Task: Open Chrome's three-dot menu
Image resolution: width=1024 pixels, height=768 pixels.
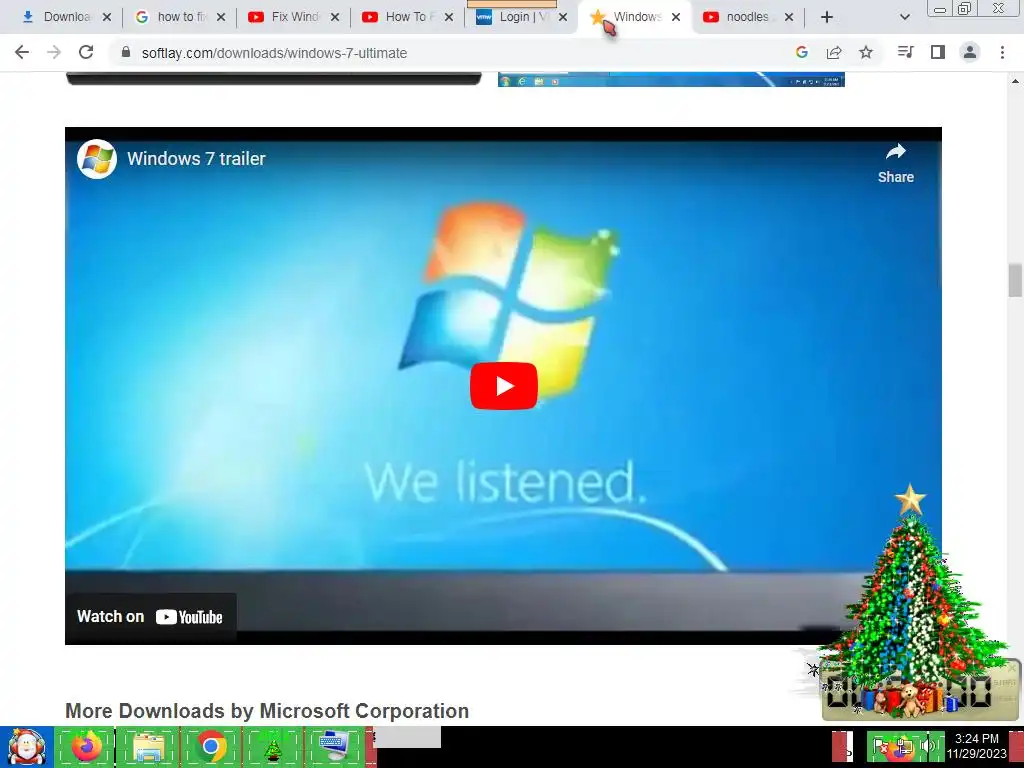Action: coord(1002,52)
